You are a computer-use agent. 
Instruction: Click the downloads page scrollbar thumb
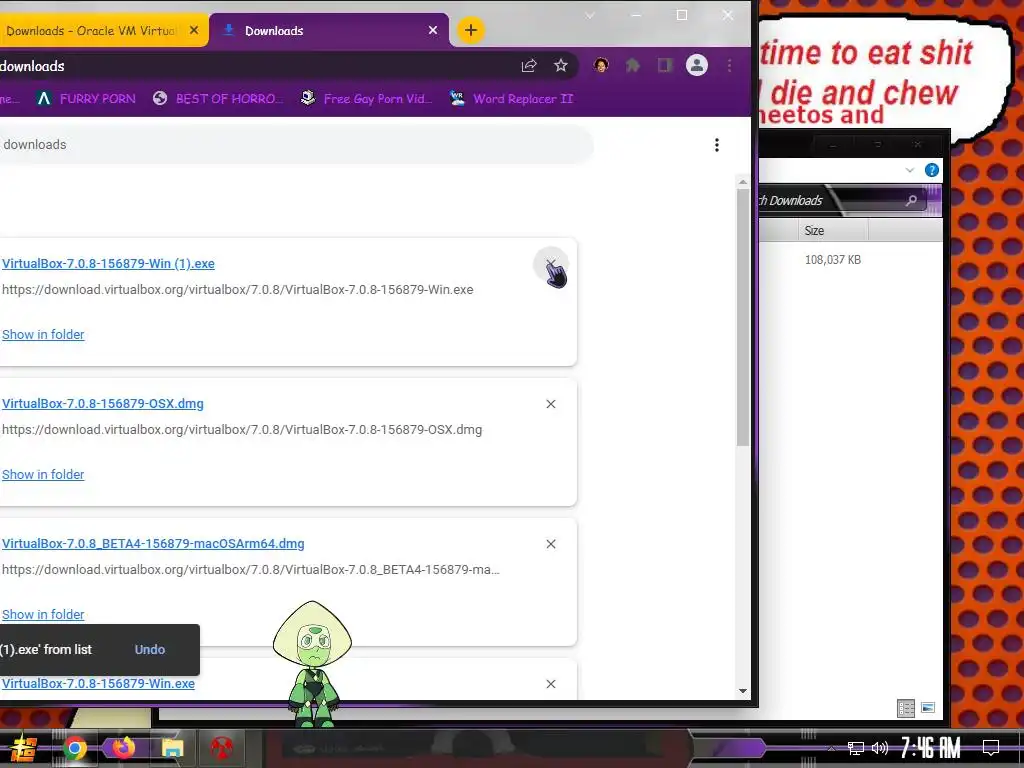point(743,317)
